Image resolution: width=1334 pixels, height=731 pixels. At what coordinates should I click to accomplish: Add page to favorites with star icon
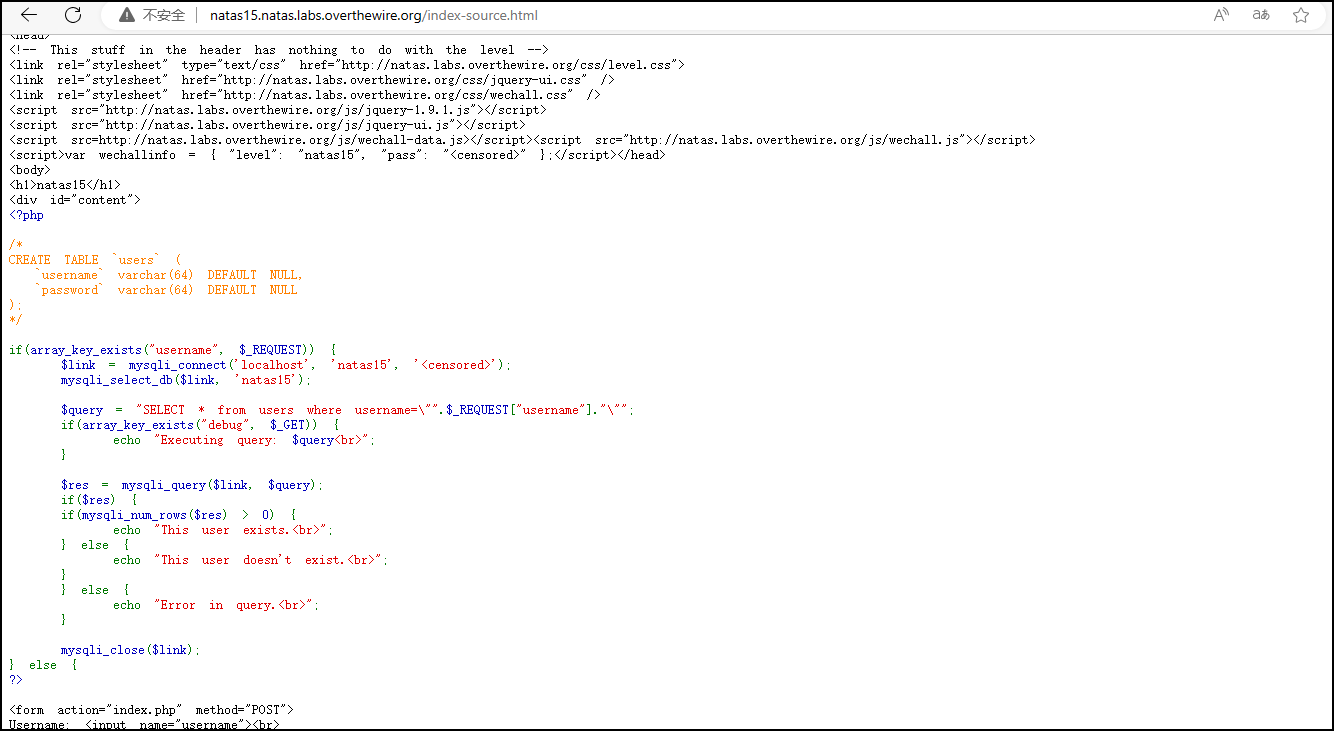[x=1301, y=15]
